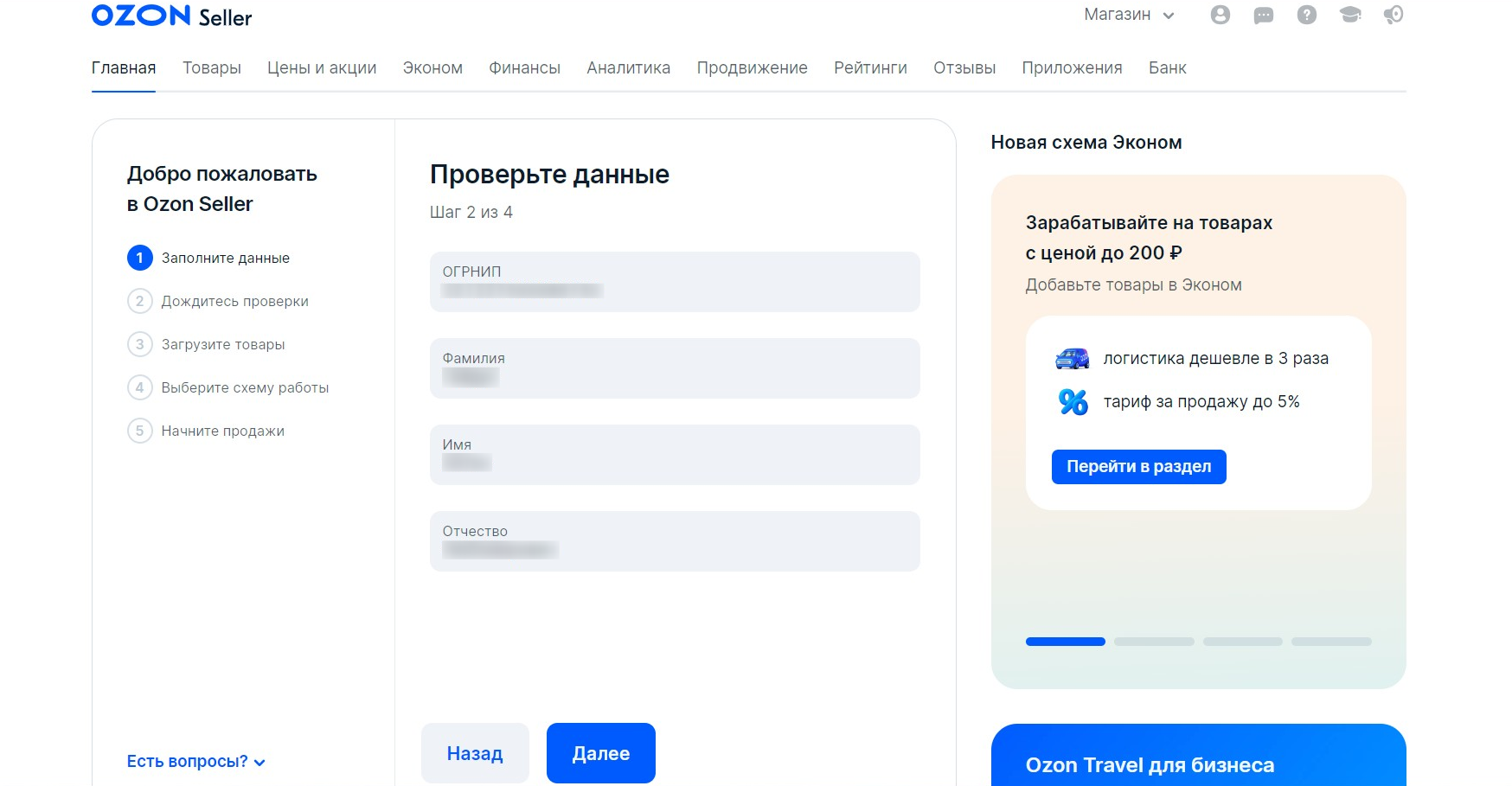
Task: Click the blue delivery van icon
Action: (1072, 359)
